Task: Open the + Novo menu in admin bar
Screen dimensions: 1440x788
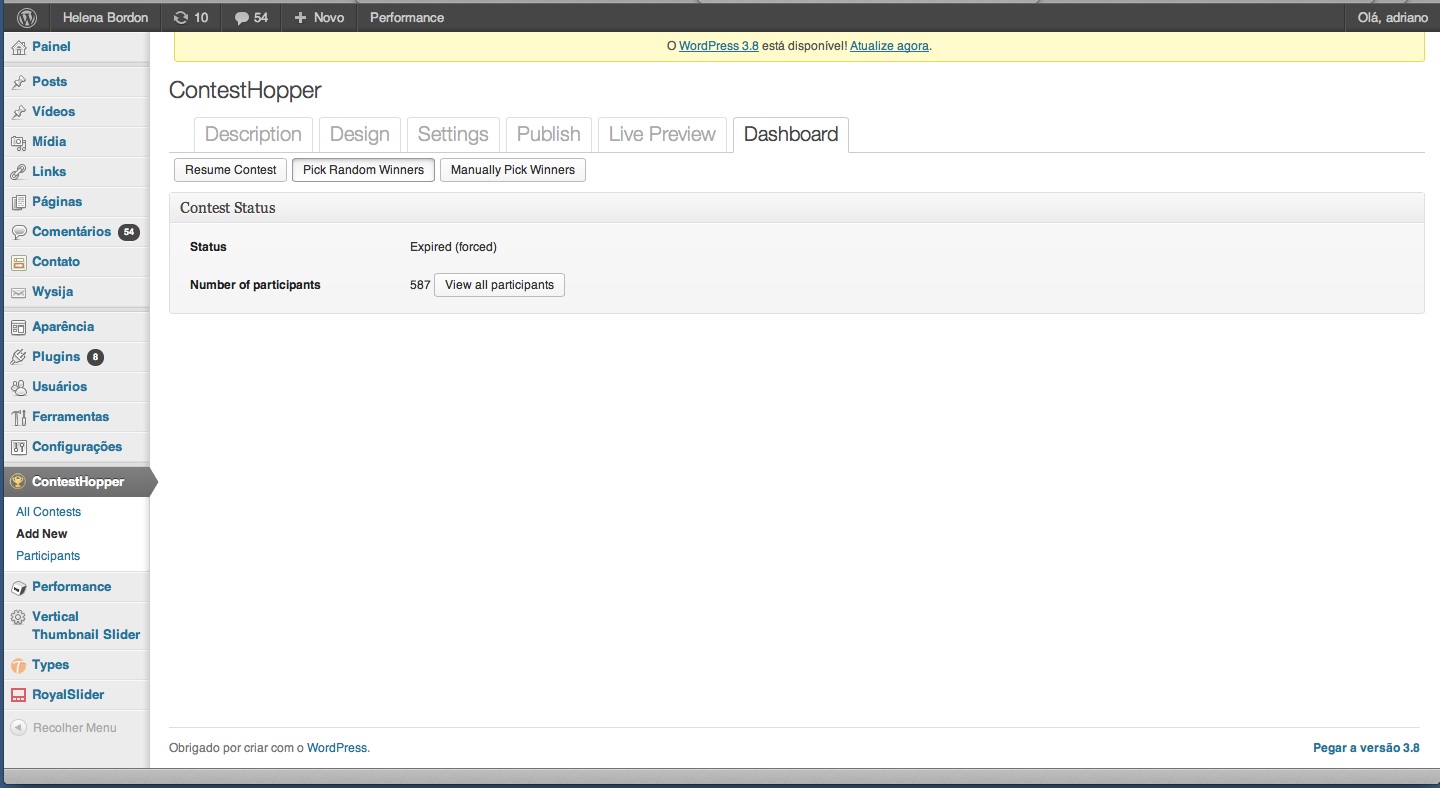Action: tap(319, 17)
